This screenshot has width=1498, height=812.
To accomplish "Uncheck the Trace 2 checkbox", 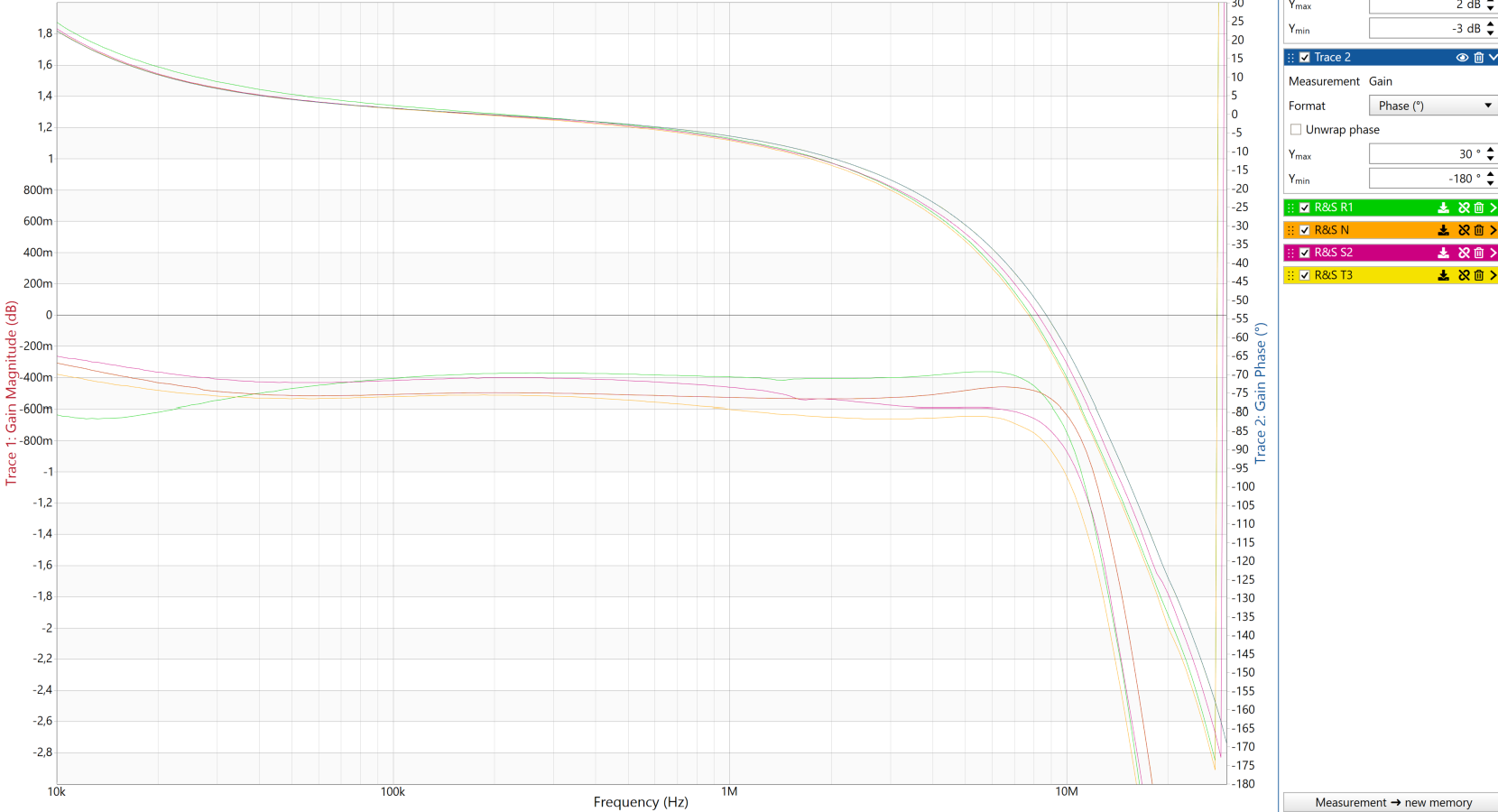I will pos(1304,58).
